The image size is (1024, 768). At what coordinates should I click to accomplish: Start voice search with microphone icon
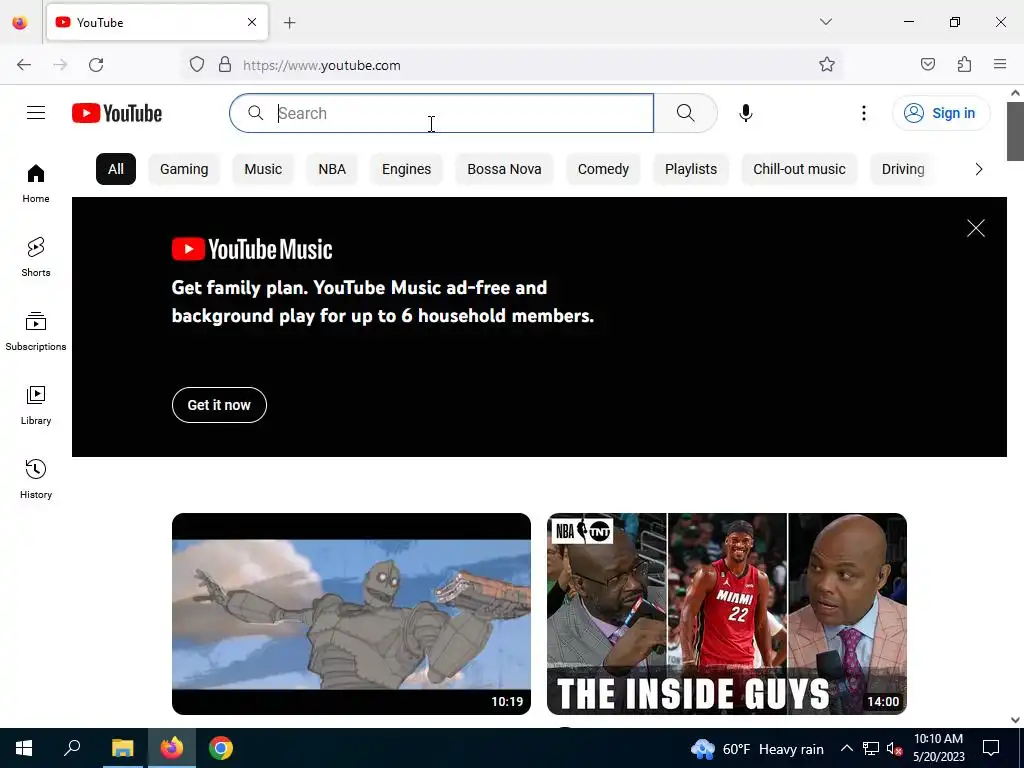coord(746,113)
